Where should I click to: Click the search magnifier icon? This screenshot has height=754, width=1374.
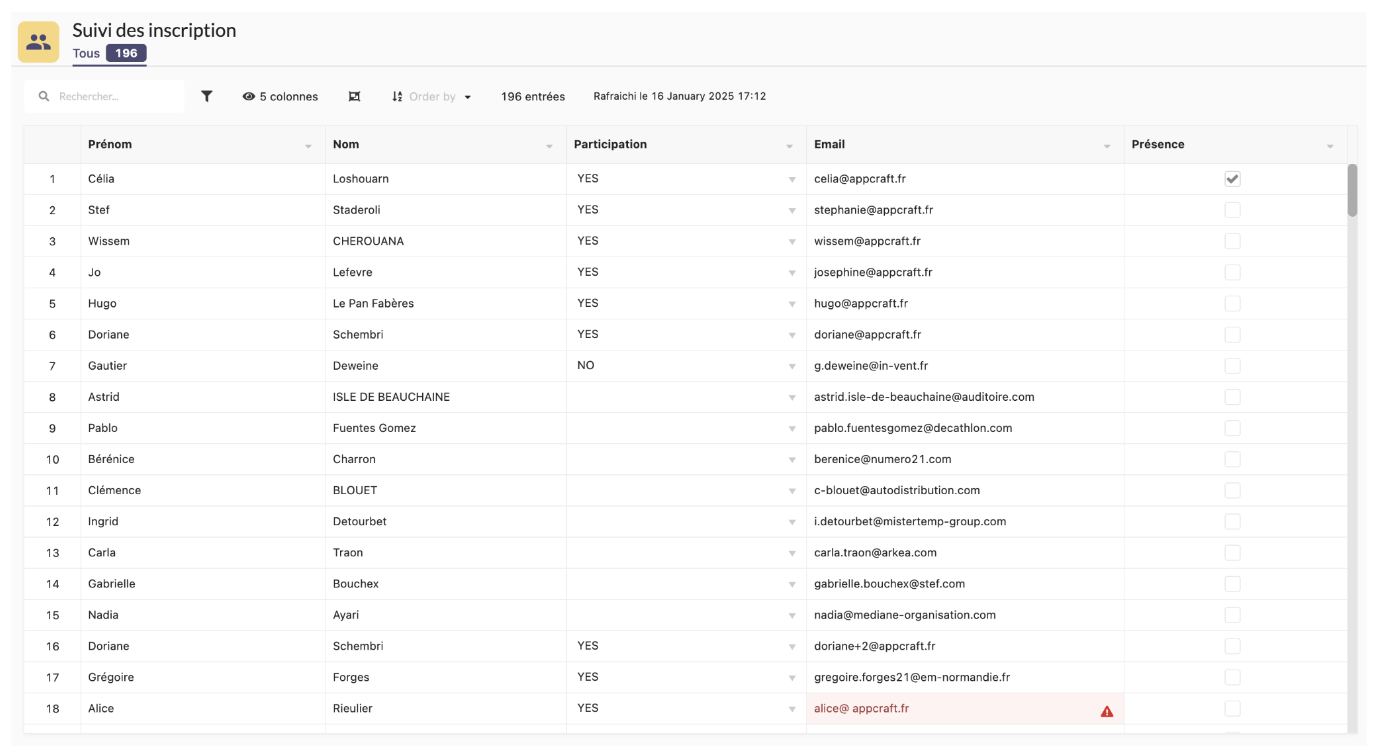point(44,97)
